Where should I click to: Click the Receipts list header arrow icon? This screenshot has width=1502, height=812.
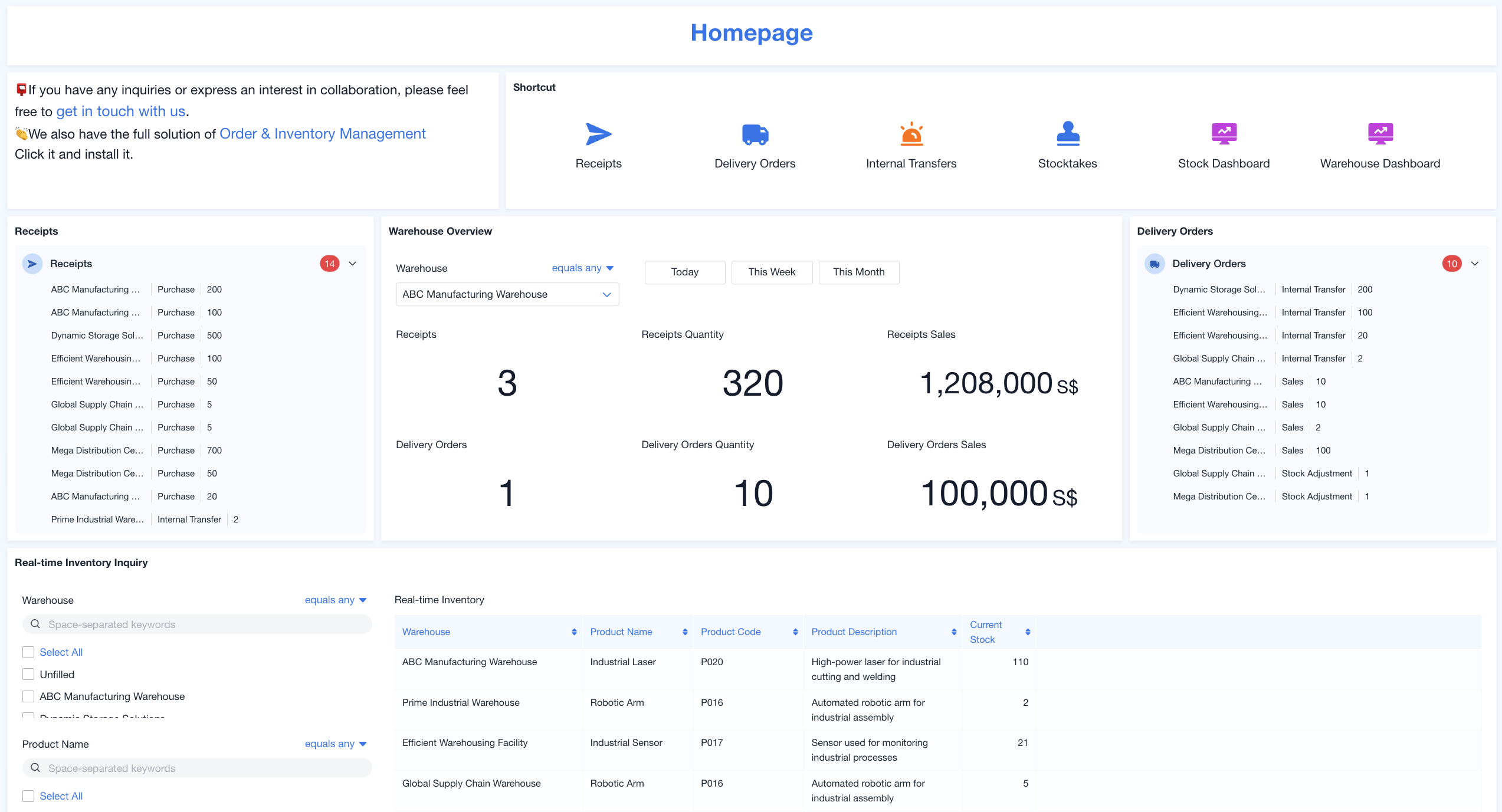pyautogui.click(x=32, y=264)
